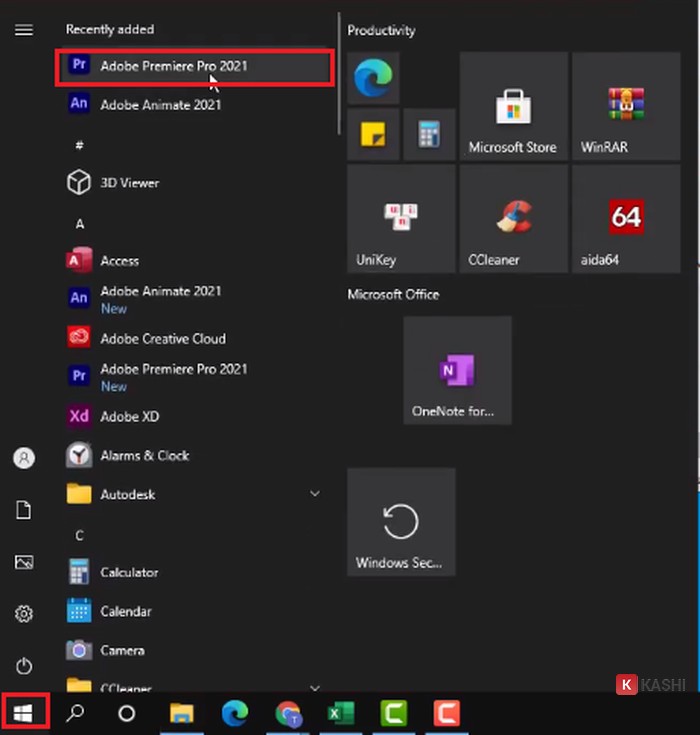This screenshot has width=700, height=735.
Task: Open Adobe Premiere Pro 2021 marked New
Action: 195,377
